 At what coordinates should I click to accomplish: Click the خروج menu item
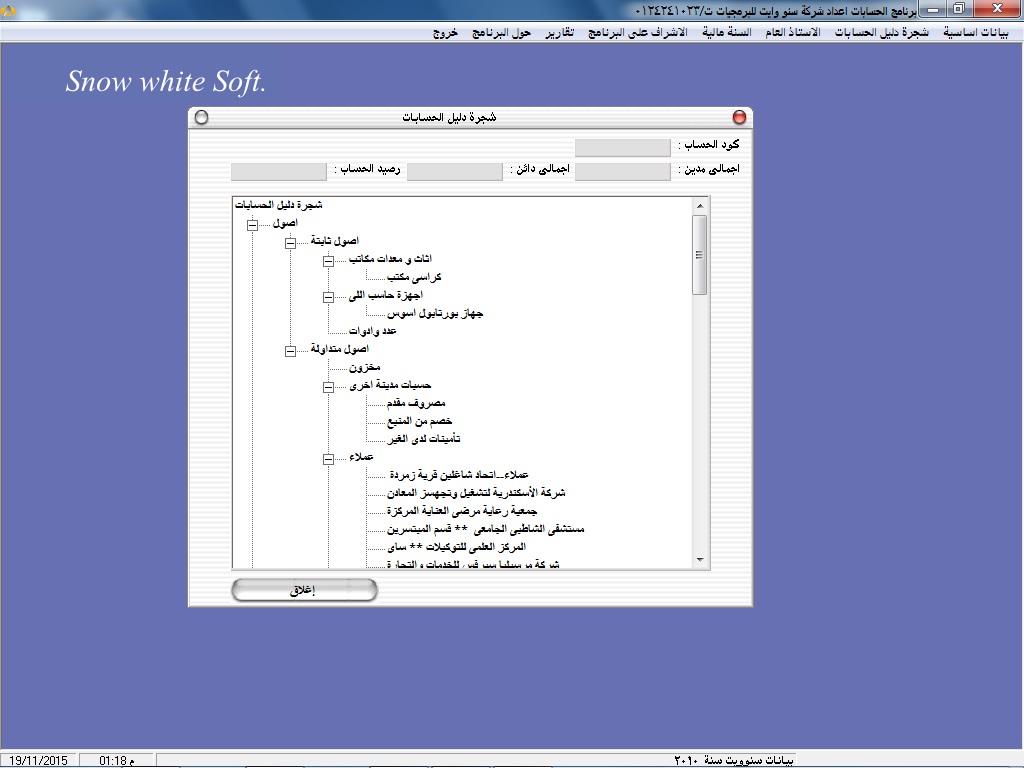pos(445,33)
